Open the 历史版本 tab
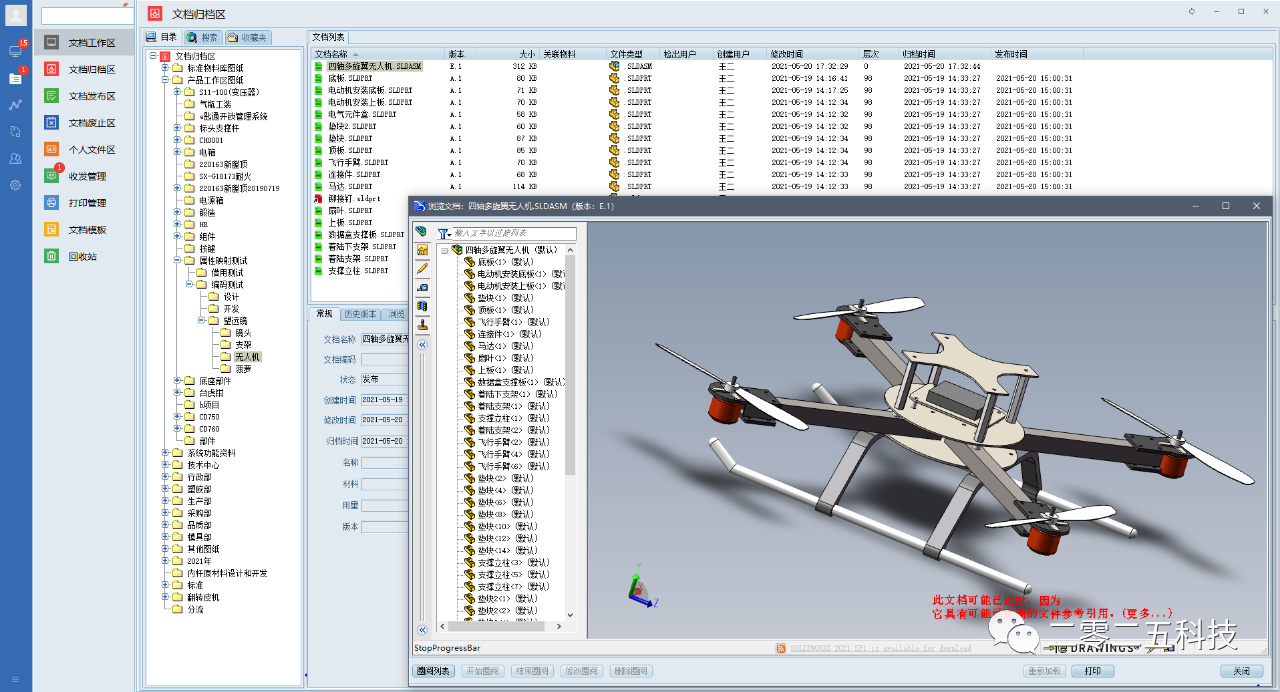1280x692 pixels. [x=360, y=314]
